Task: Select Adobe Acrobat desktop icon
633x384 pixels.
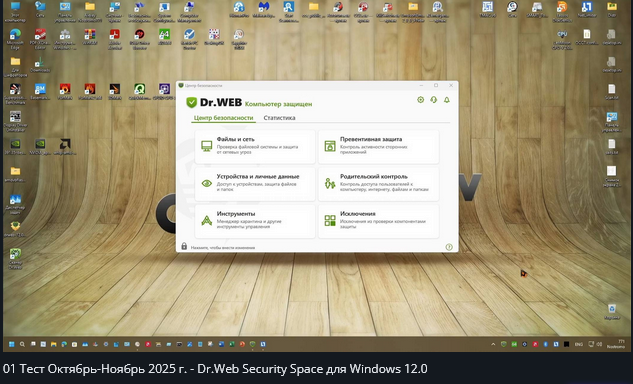Action: (115, 39)
